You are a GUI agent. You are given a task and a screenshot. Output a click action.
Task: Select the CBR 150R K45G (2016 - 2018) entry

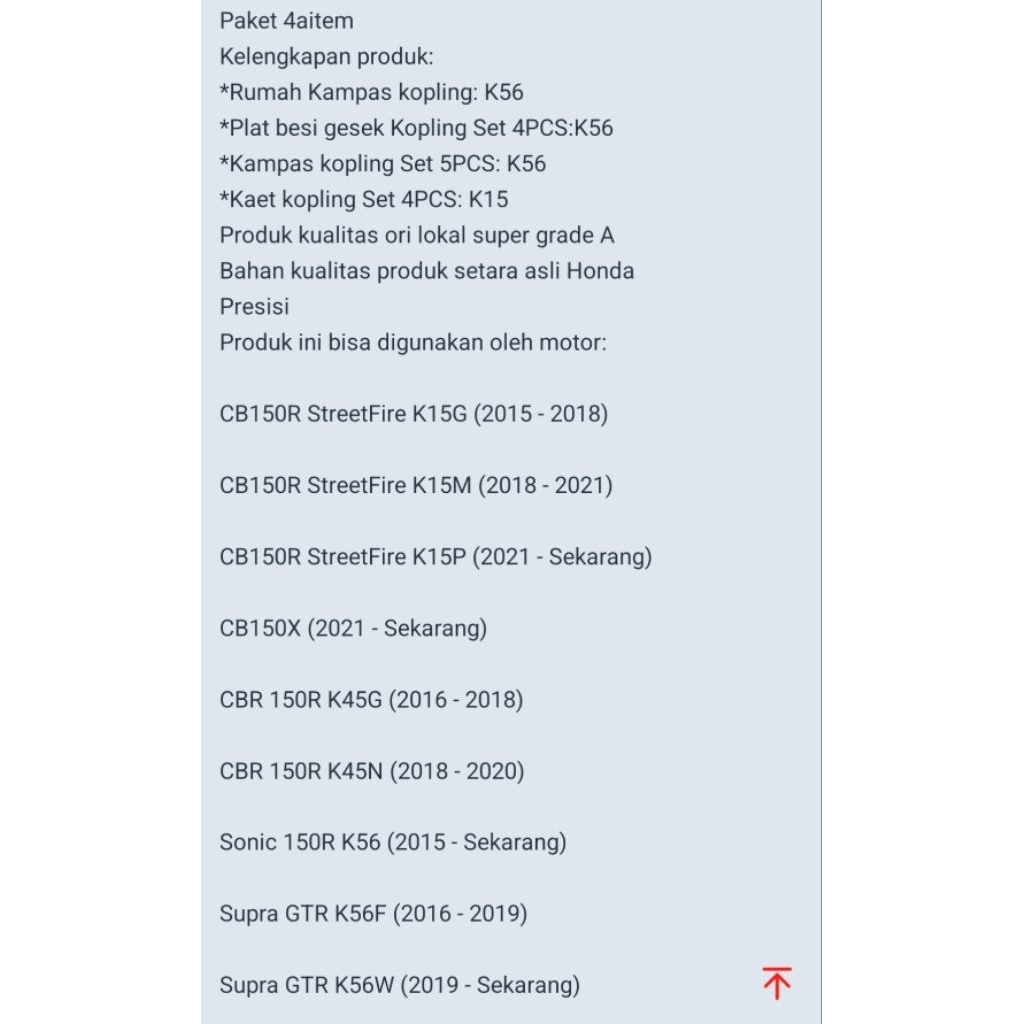(x=371, y=700)
